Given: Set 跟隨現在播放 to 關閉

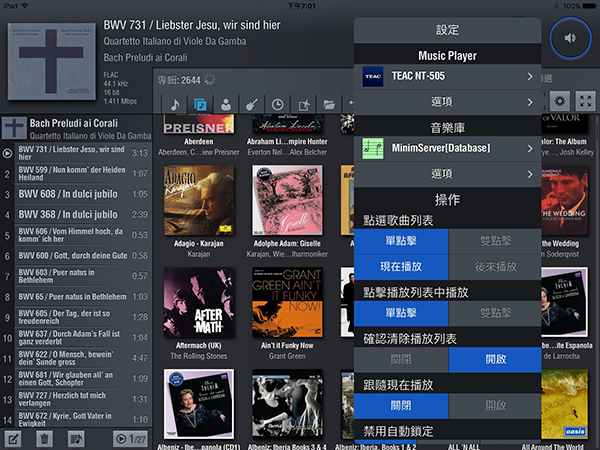Looking at the screenshot, I should (401, 406).
